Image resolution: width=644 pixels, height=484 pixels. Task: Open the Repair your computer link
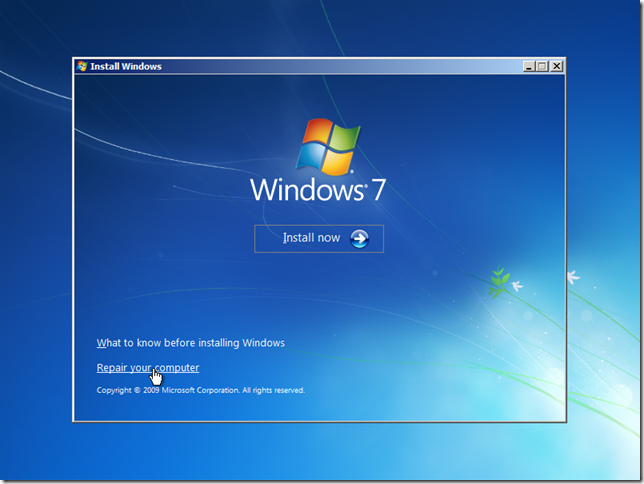tap(148, 368)
